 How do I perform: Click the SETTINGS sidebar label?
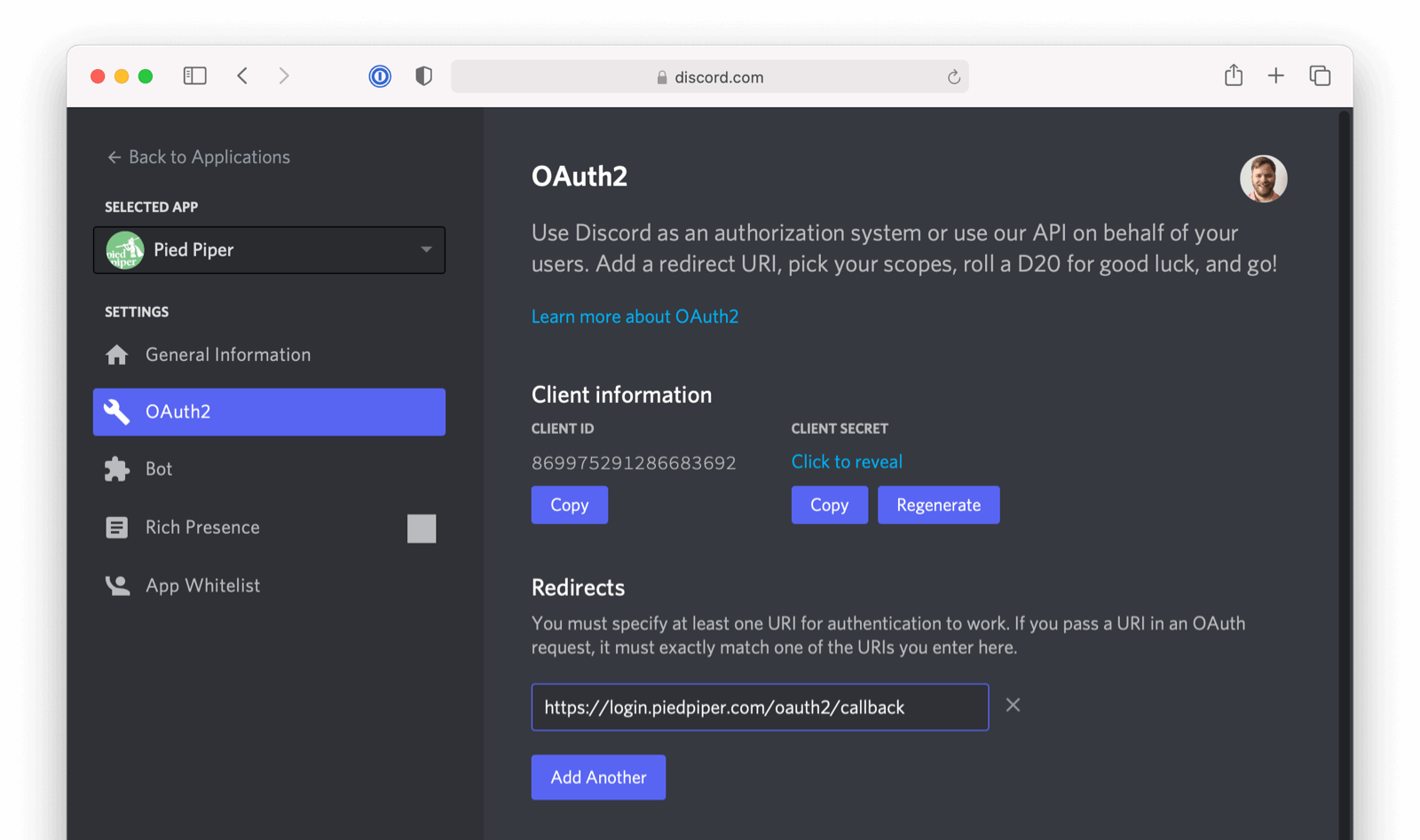point(137,312)
